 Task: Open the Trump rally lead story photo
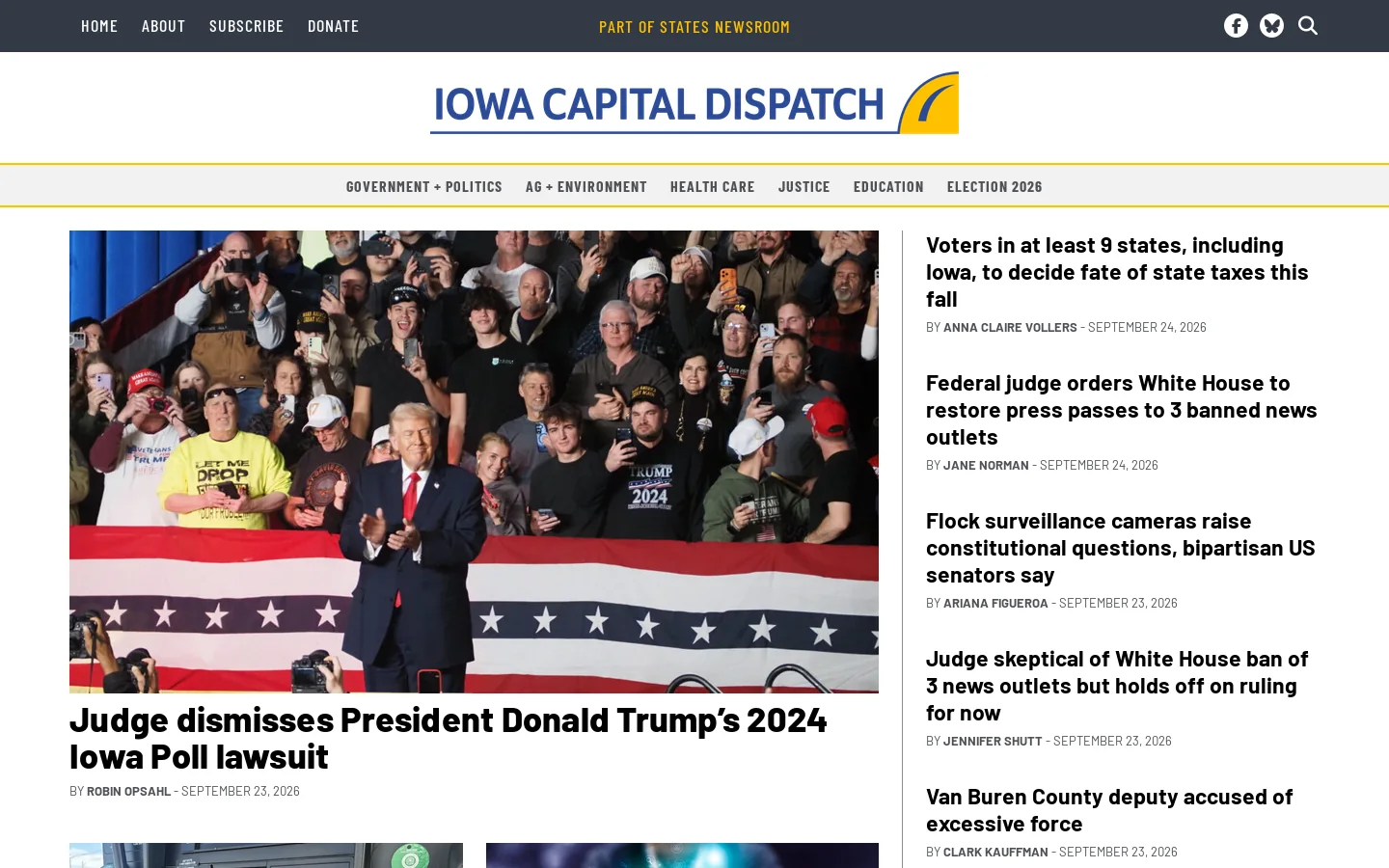point(474,462)
